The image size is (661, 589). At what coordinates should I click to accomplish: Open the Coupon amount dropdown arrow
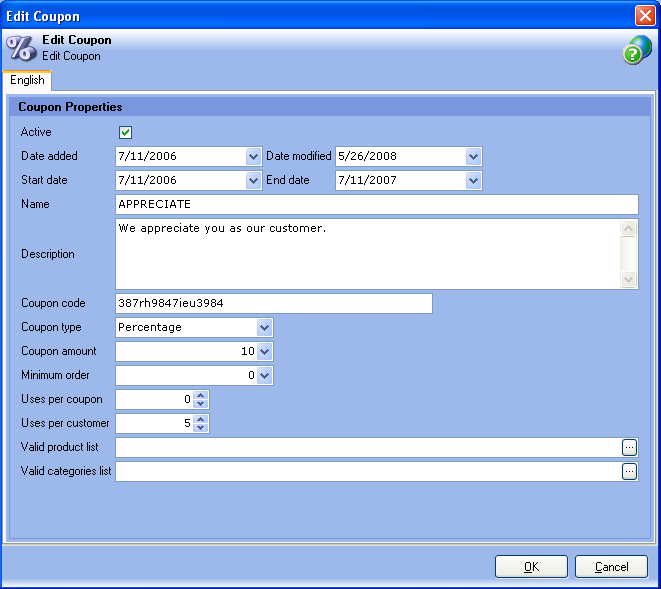click(x=264, y=351)
